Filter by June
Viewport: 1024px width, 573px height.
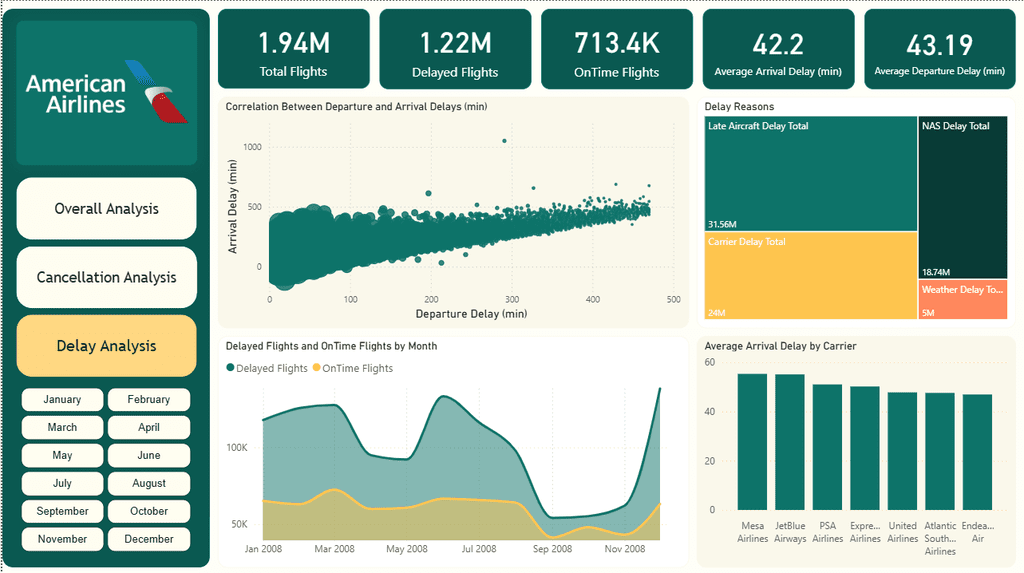[x=149, y=455]
